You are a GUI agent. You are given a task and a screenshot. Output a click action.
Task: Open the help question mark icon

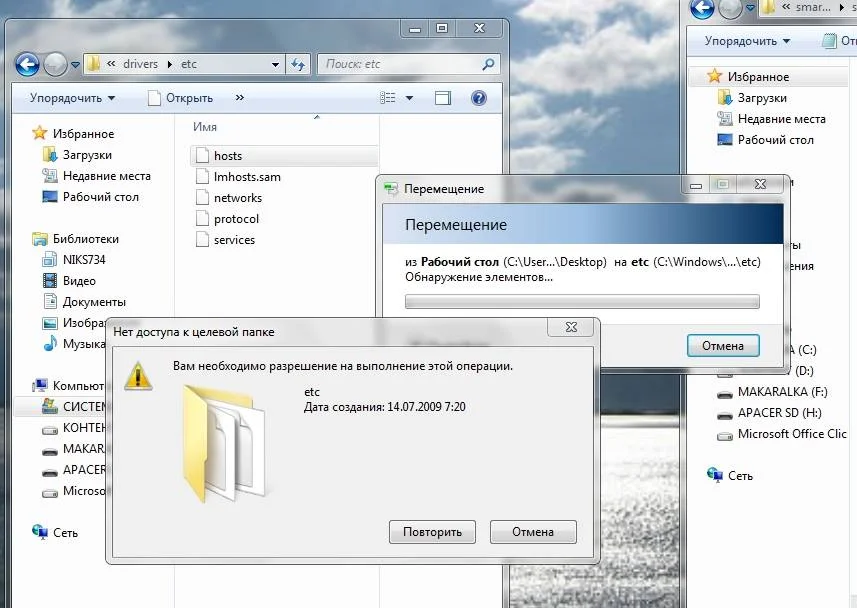pos(478,98)
